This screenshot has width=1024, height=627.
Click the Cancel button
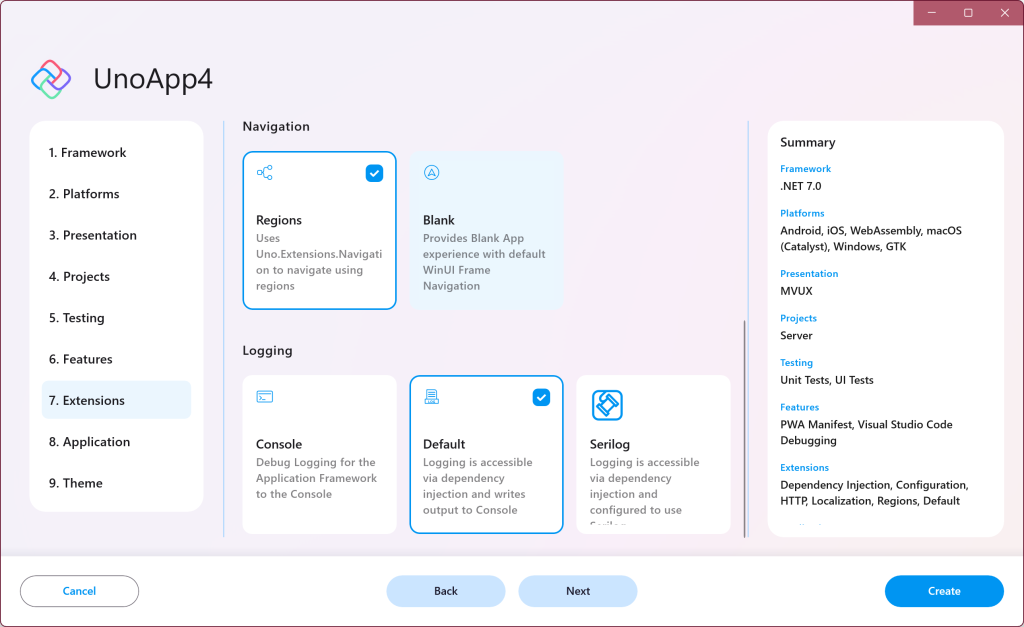click(x=79, y=591)
